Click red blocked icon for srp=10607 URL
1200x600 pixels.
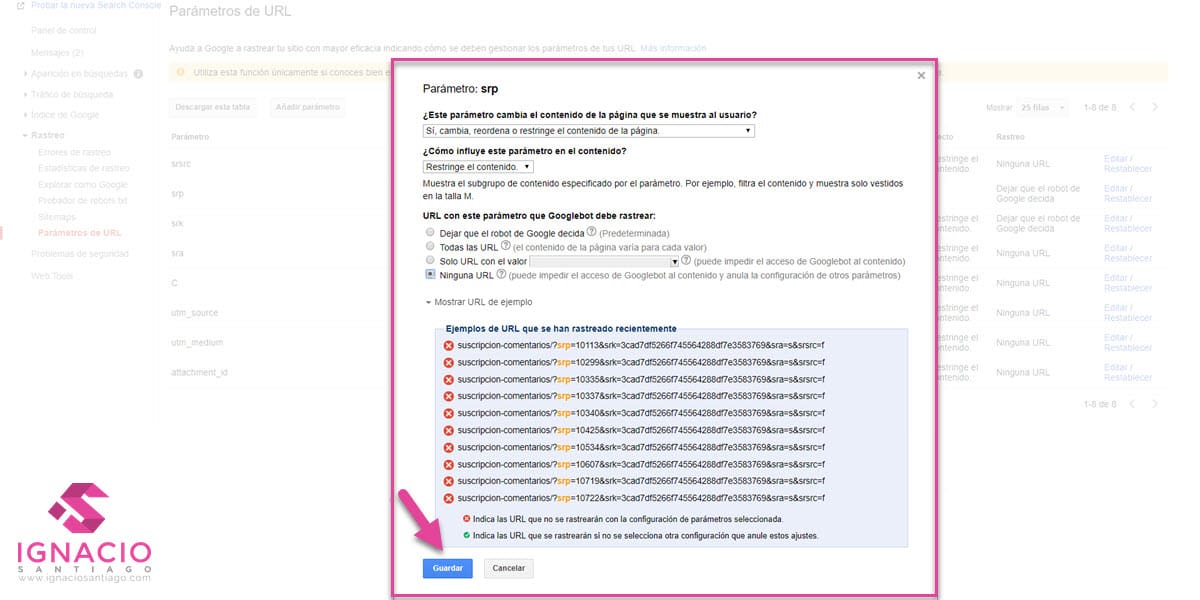click(449, 465)
